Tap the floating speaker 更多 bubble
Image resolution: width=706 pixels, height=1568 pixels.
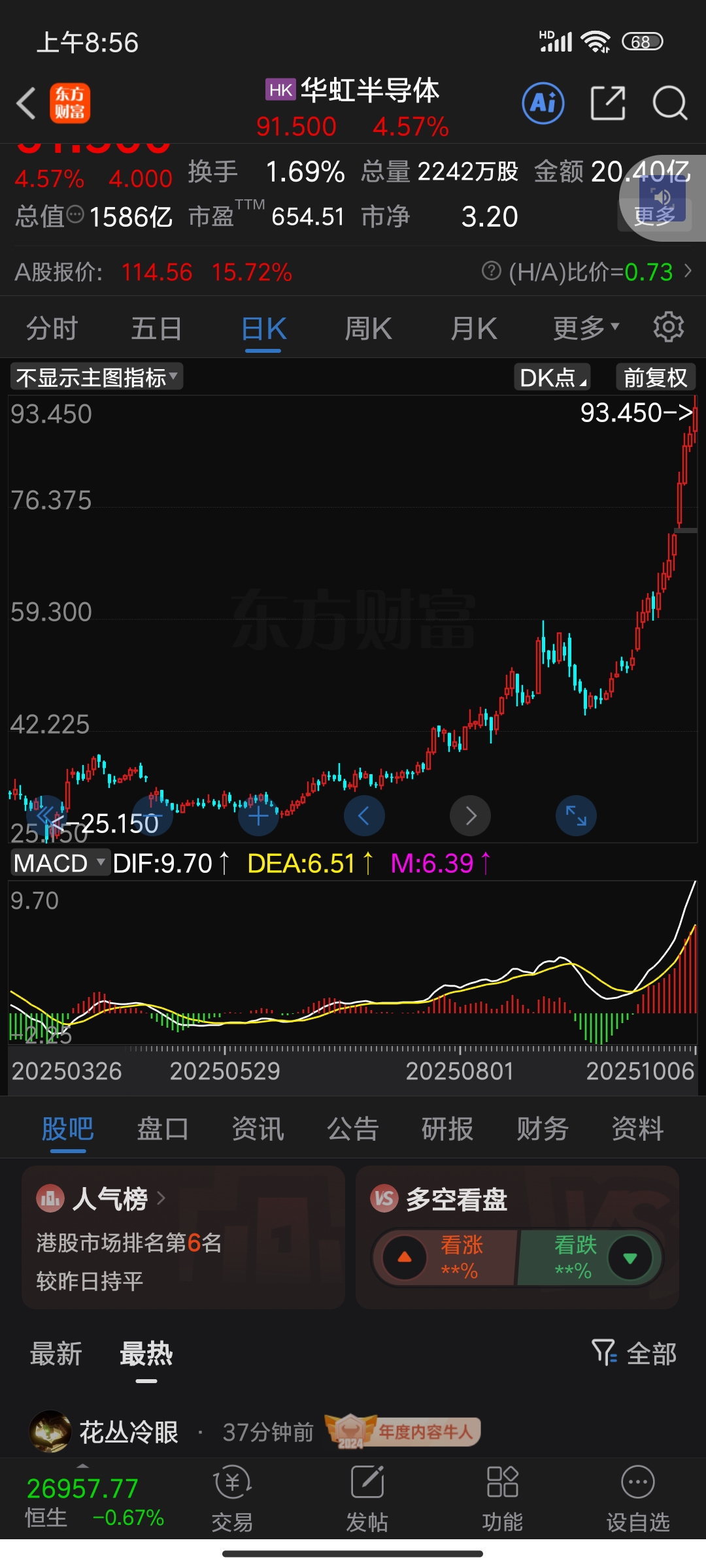pos(663,199)
